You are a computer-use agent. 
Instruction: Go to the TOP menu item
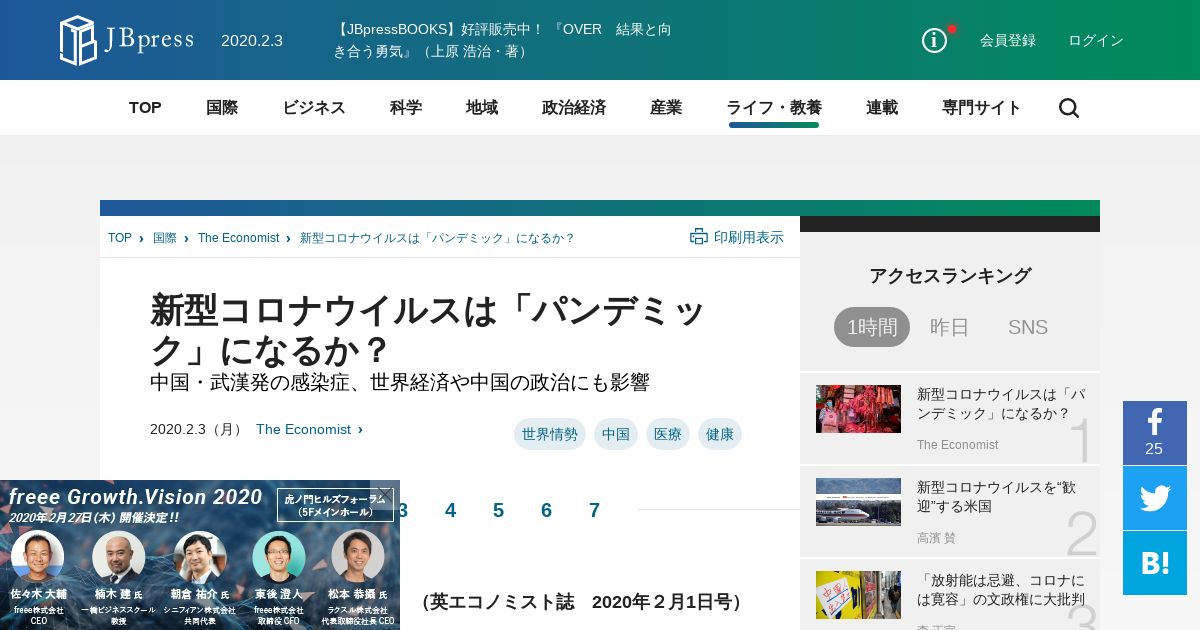point(145,108)
